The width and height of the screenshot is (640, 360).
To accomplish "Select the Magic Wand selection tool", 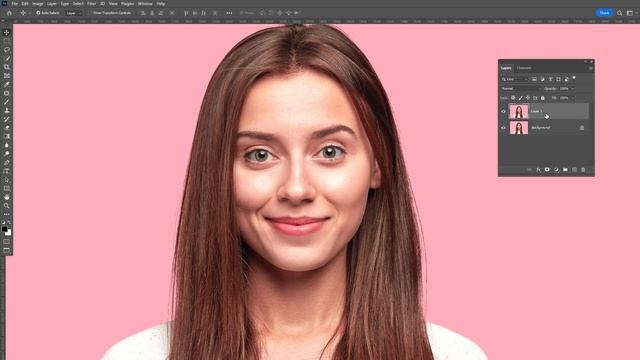I will tap(7, 58).
